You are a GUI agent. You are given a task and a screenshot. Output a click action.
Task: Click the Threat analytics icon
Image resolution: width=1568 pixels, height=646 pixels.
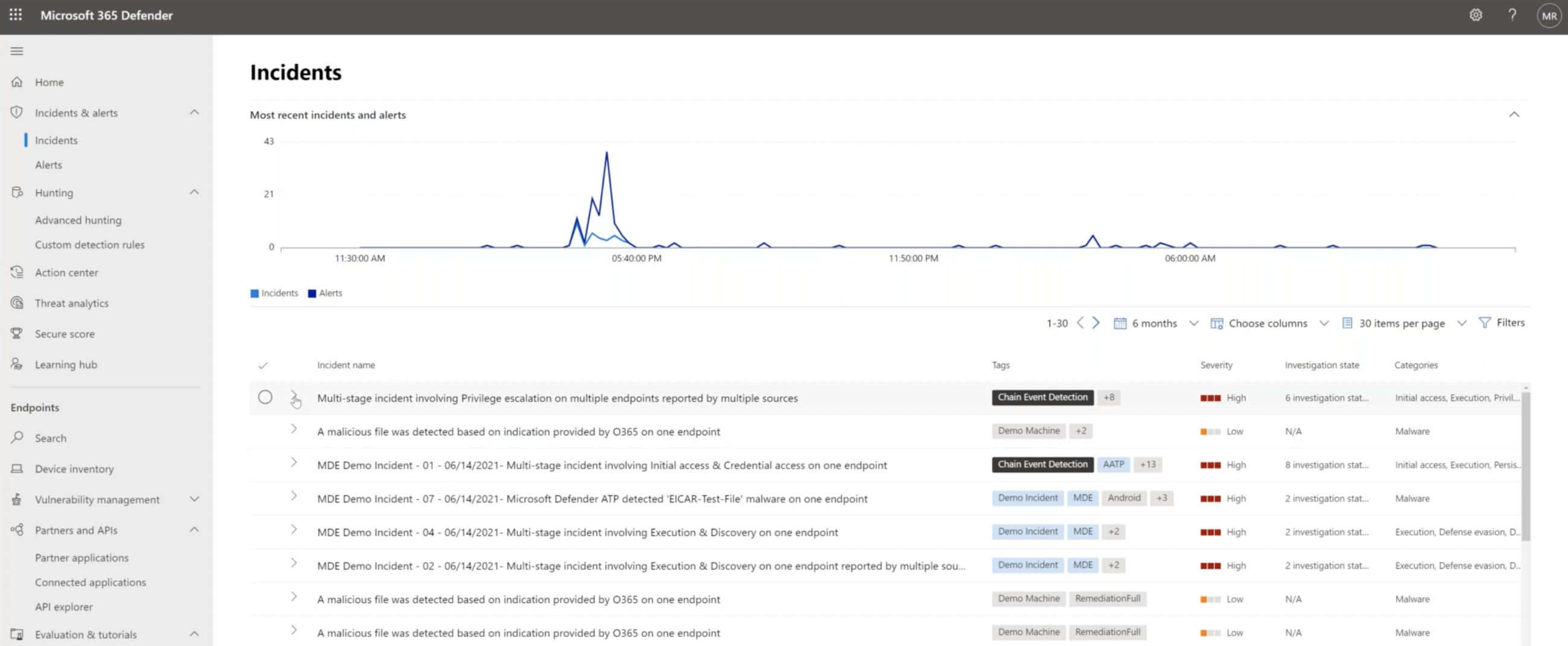point(17,302)
